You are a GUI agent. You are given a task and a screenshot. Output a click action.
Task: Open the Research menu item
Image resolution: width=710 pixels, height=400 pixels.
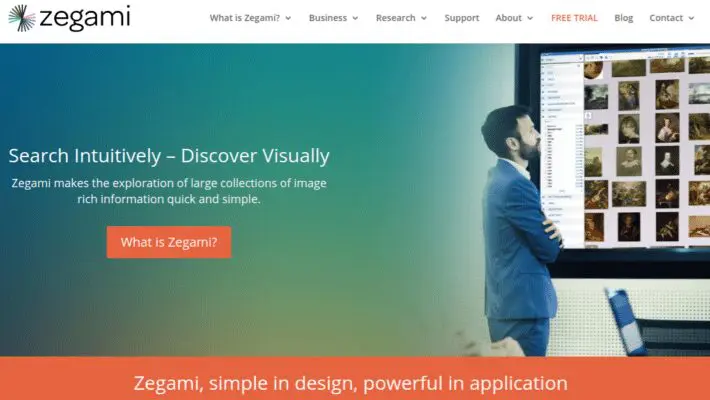pyautogui.click(x=395, y=18)
